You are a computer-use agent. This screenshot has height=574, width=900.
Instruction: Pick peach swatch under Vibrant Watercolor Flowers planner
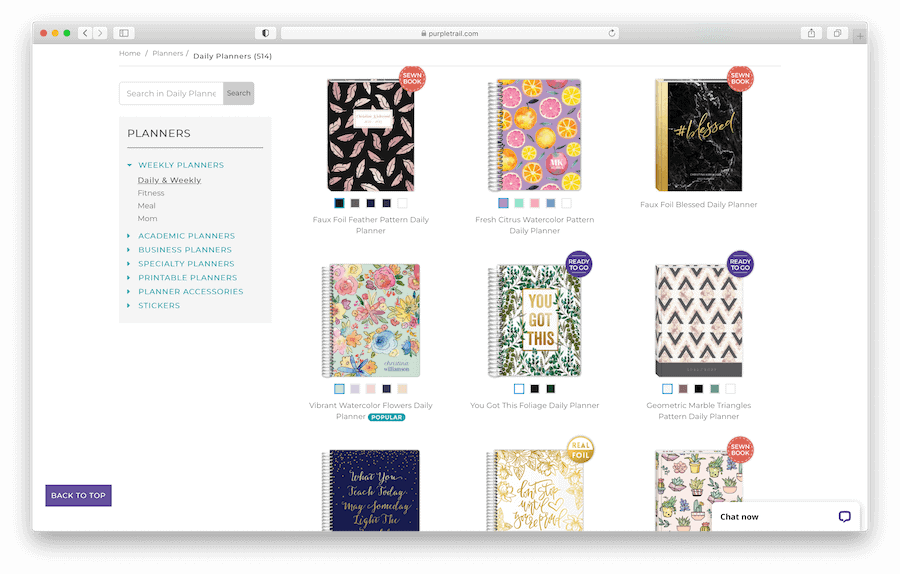(x=402, y=389)
